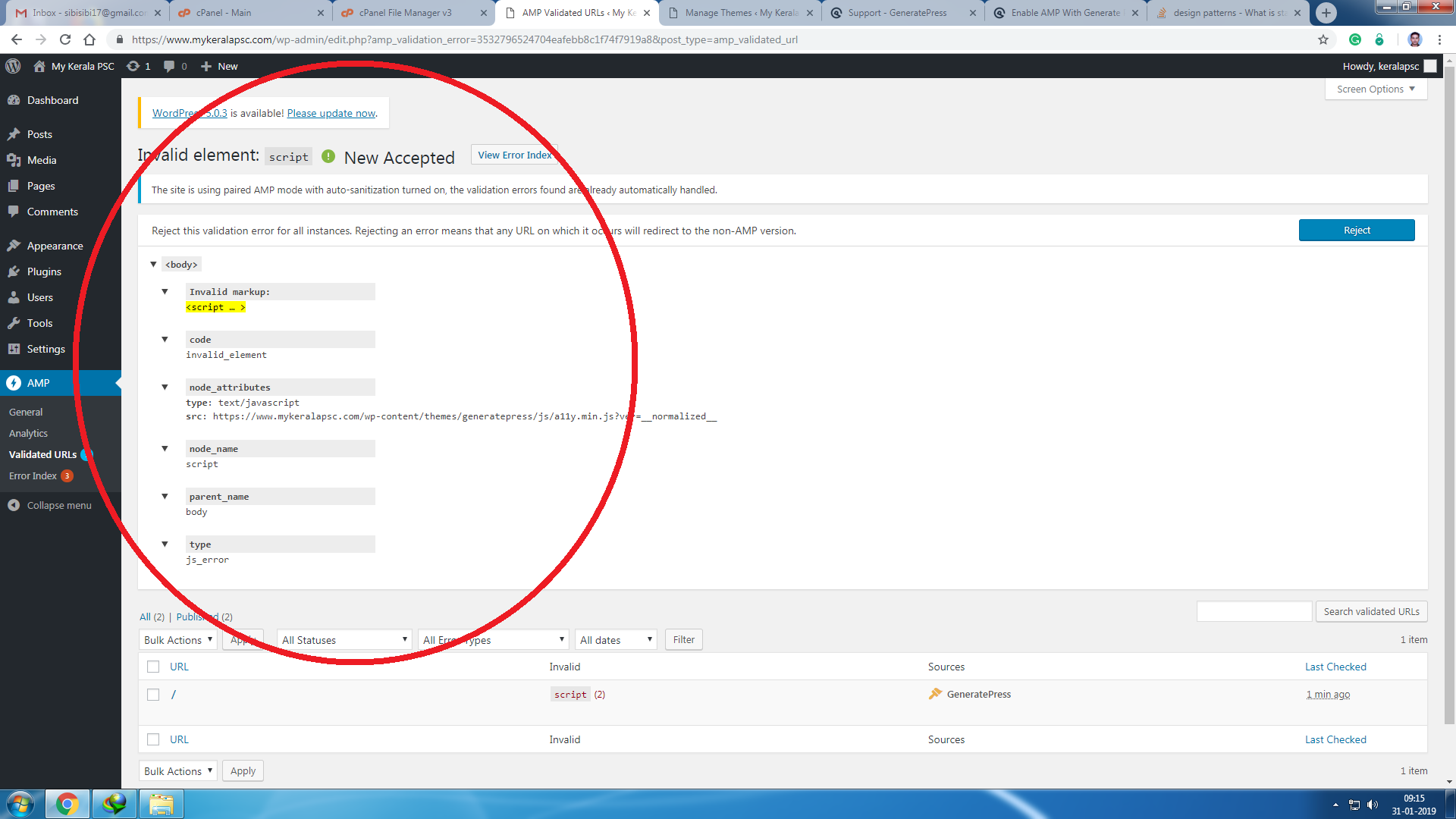
Task: Bookmark page with star icon
Action: tap(1323, 39)
